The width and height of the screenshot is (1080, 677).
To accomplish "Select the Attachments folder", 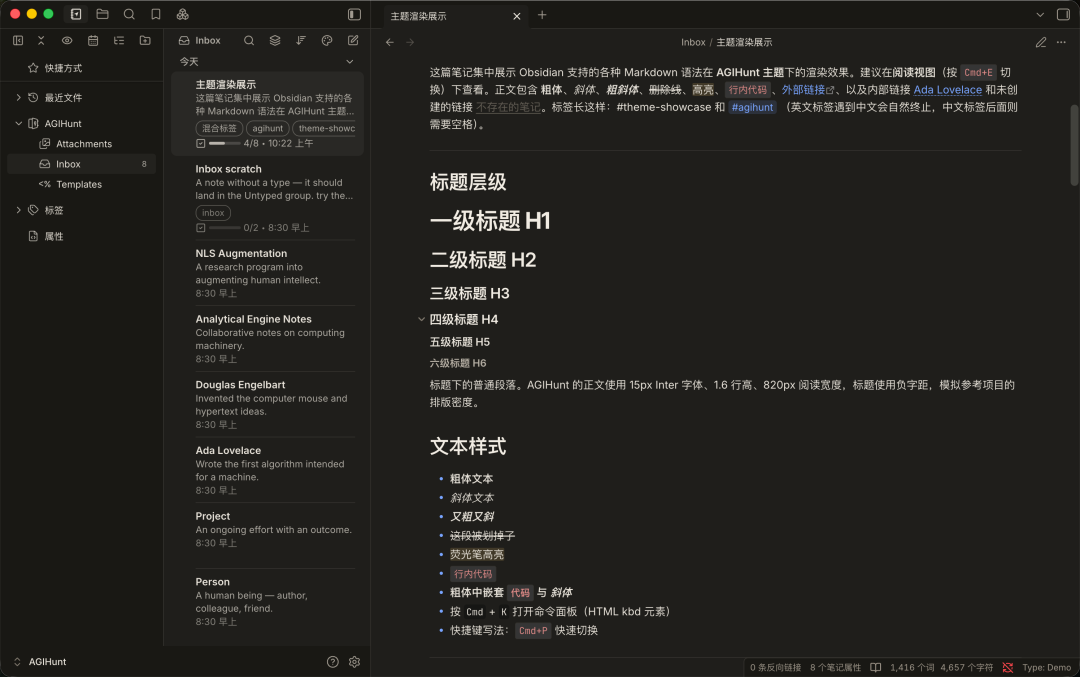I will pyautogui.click(x=81, y=144).
